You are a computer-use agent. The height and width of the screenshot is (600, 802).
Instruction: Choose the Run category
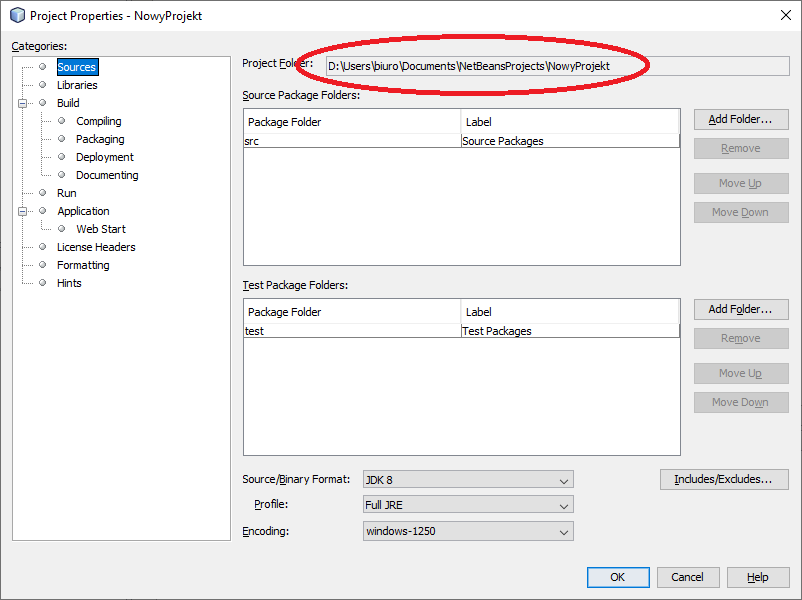pyautogui.click(x=66, y=193)
